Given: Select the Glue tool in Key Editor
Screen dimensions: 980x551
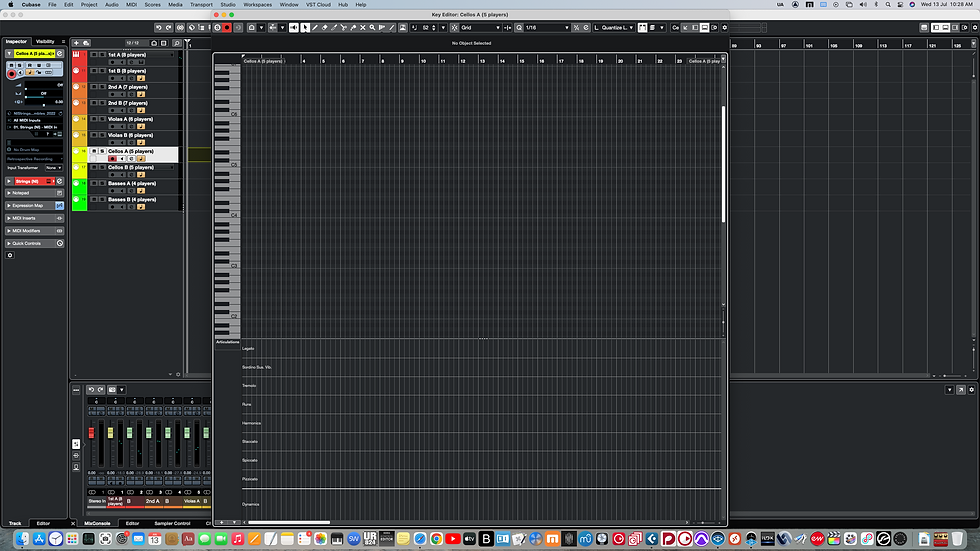Looking at the screenshot, I should point(353,27).
